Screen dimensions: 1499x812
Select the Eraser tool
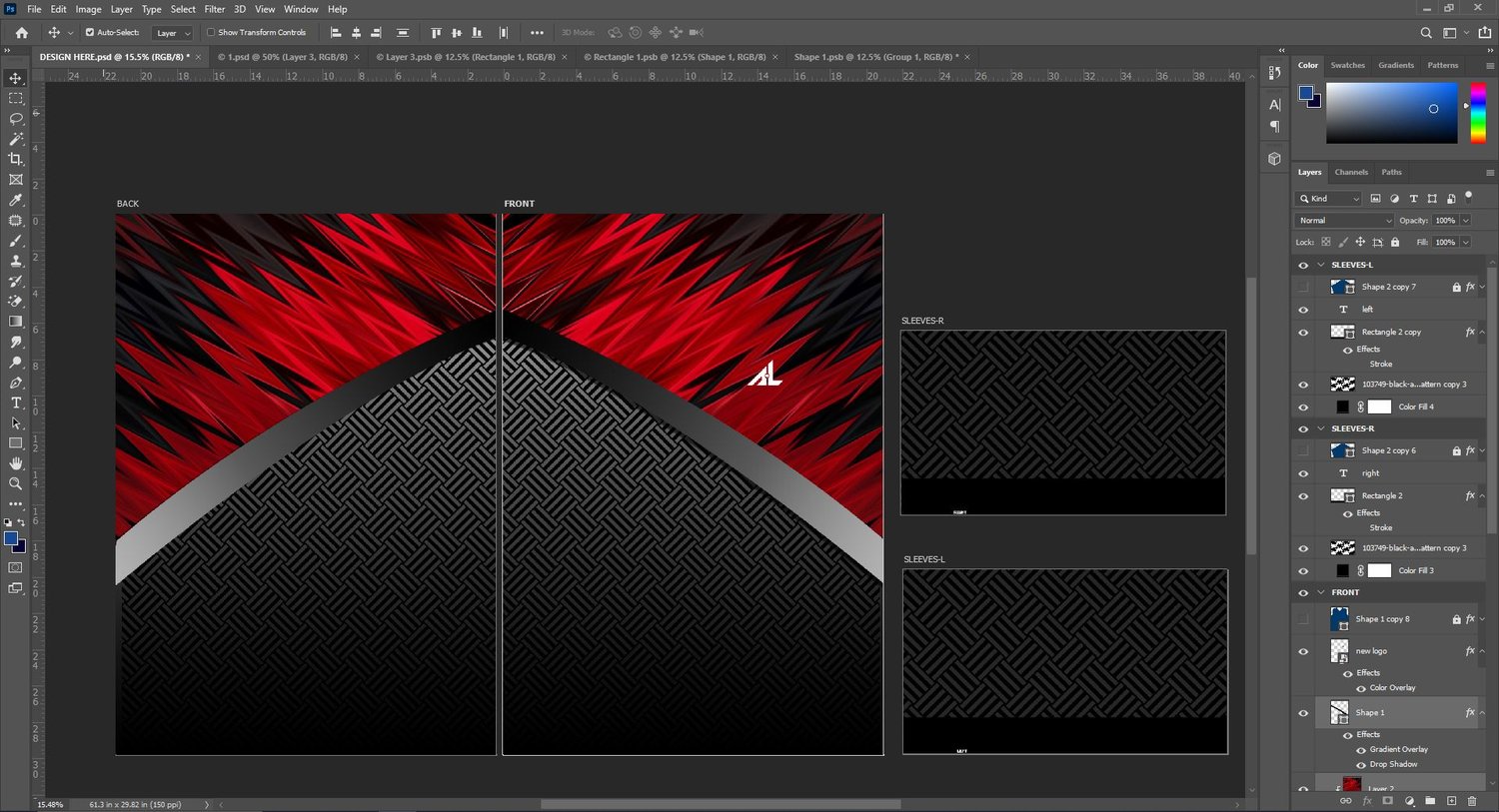(x=16, y=301)
